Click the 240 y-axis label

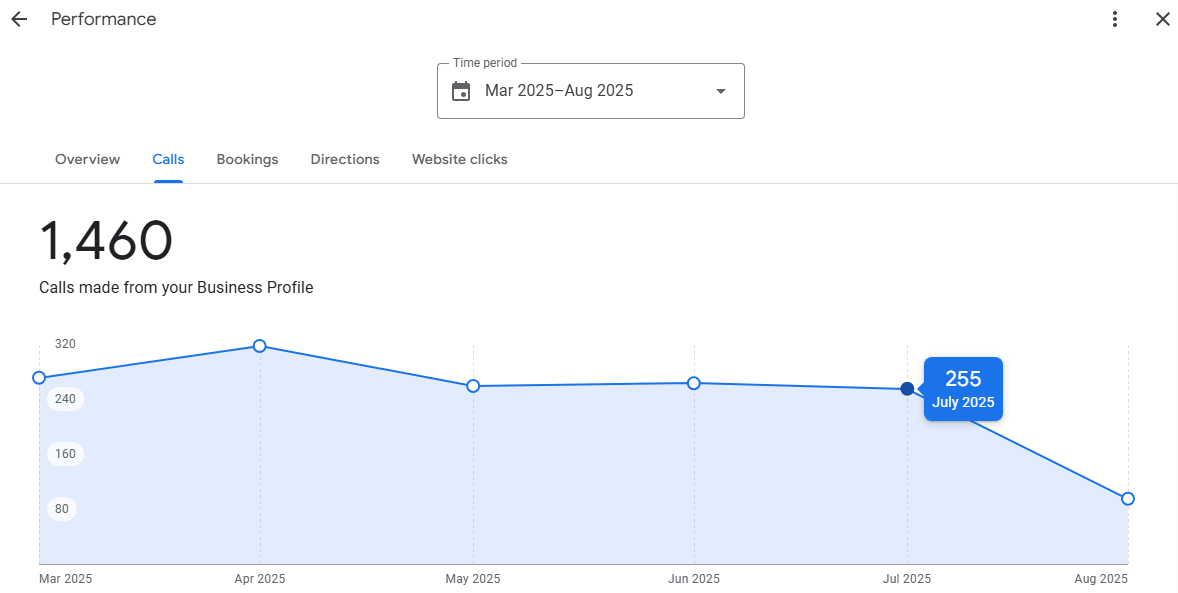tap(66, 399)
